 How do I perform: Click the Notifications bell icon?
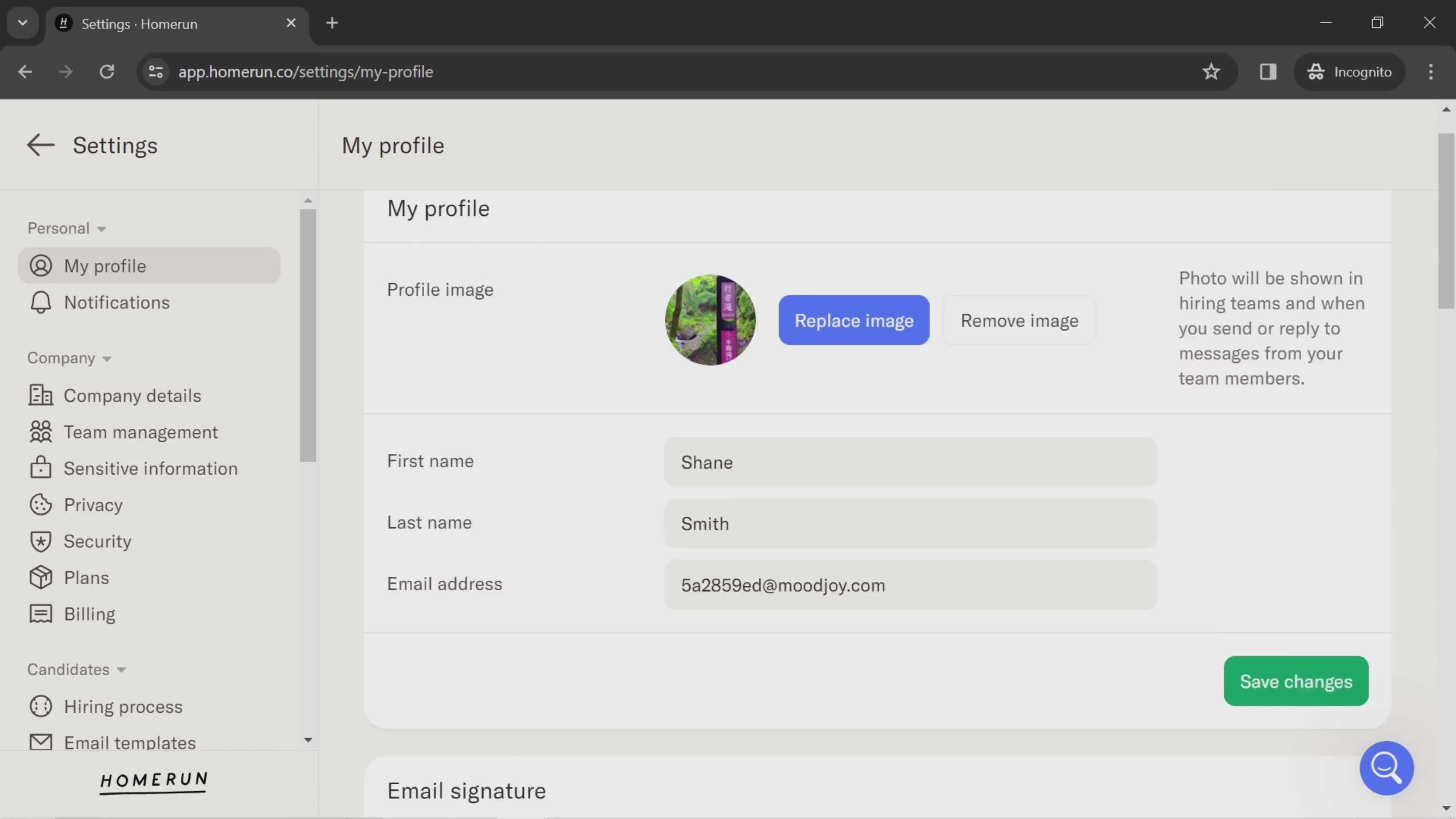(41, 303)
